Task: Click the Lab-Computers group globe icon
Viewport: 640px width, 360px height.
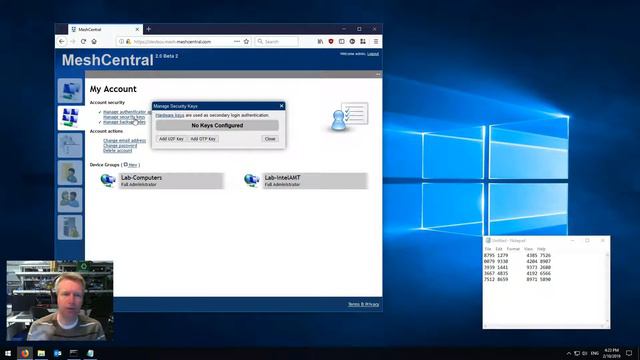Action: pos(108,180)
